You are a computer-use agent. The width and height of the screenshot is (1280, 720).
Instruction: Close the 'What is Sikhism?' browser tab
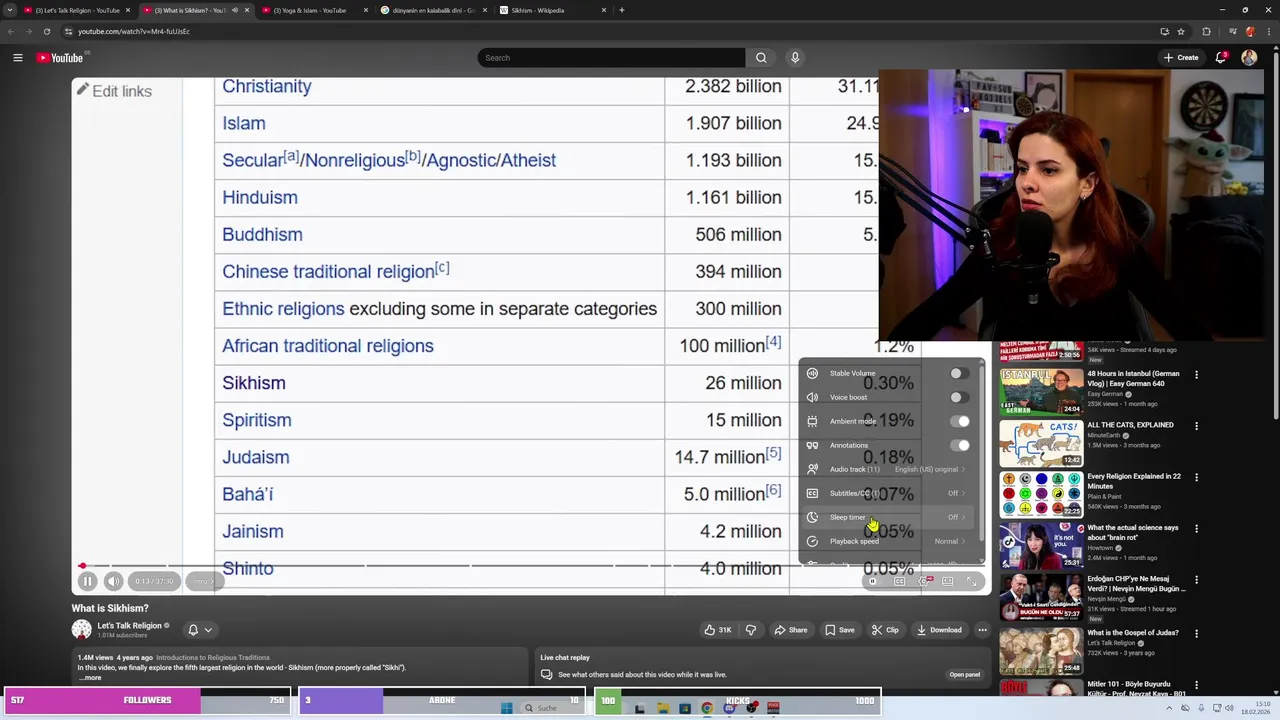point(247,10)
